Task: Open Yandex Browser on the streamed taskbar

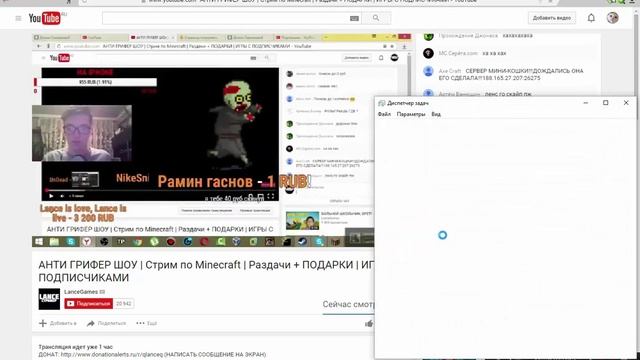Action: pos(87,242)
